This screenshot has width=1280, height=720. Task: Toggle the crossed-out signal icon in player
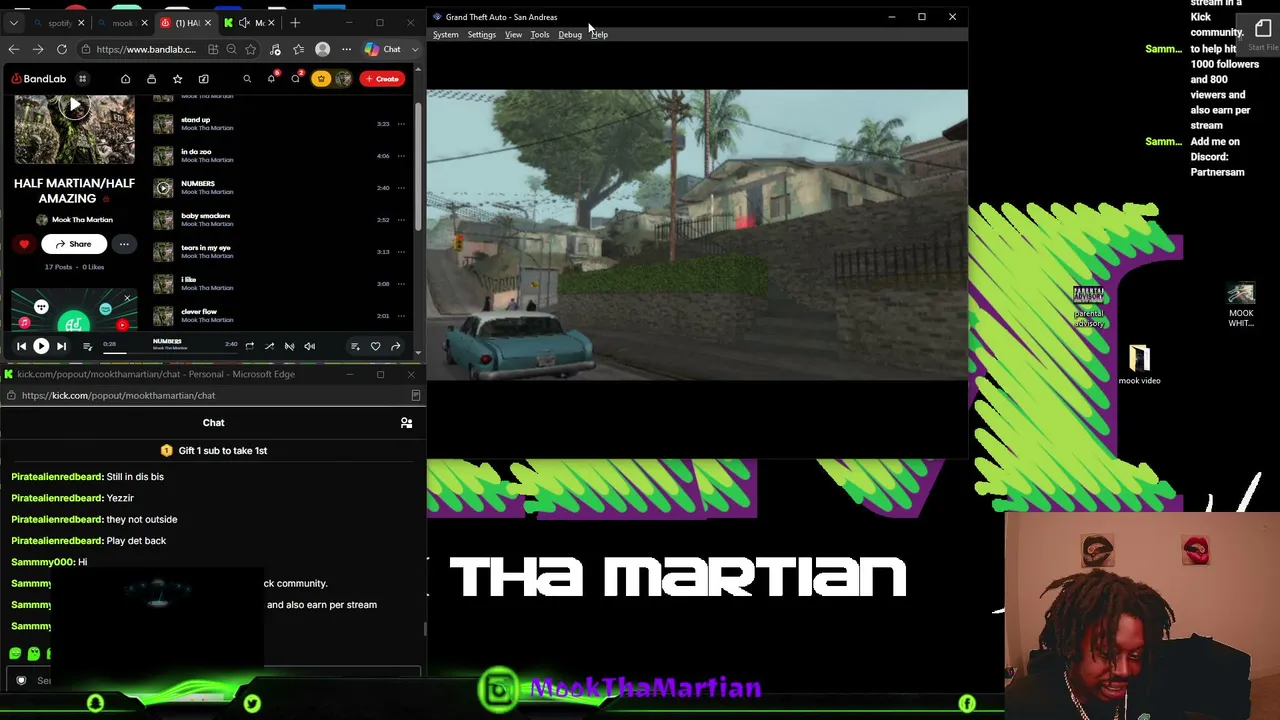289,346
